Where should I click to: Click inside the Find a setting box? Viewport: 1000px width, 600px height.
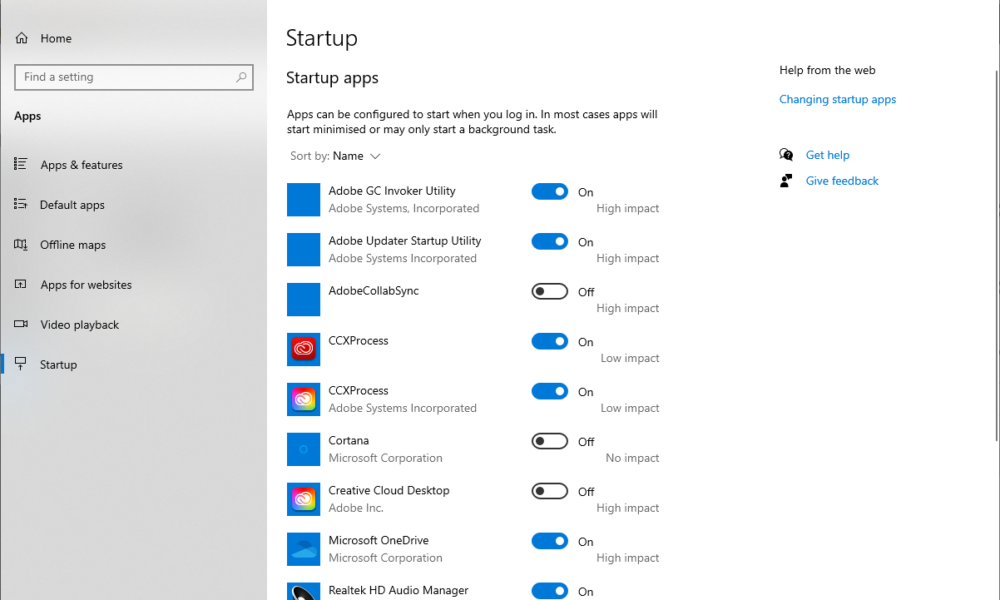(x=120, y=77)
